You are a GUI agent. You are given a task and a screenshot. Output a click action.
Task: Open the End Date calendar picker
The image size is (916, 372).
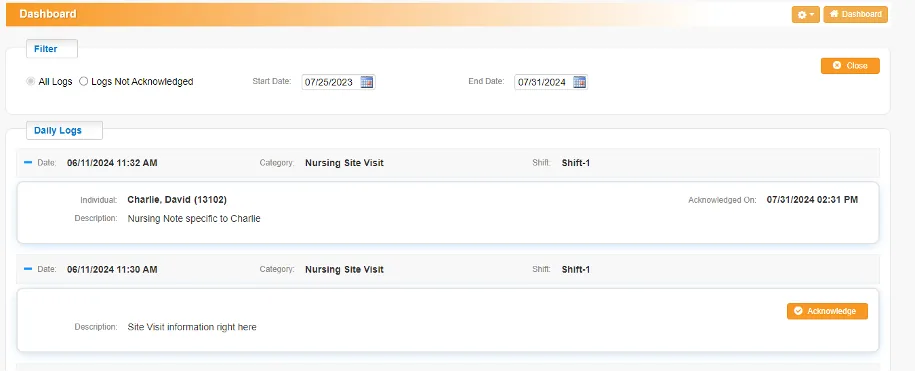point(579,82)
